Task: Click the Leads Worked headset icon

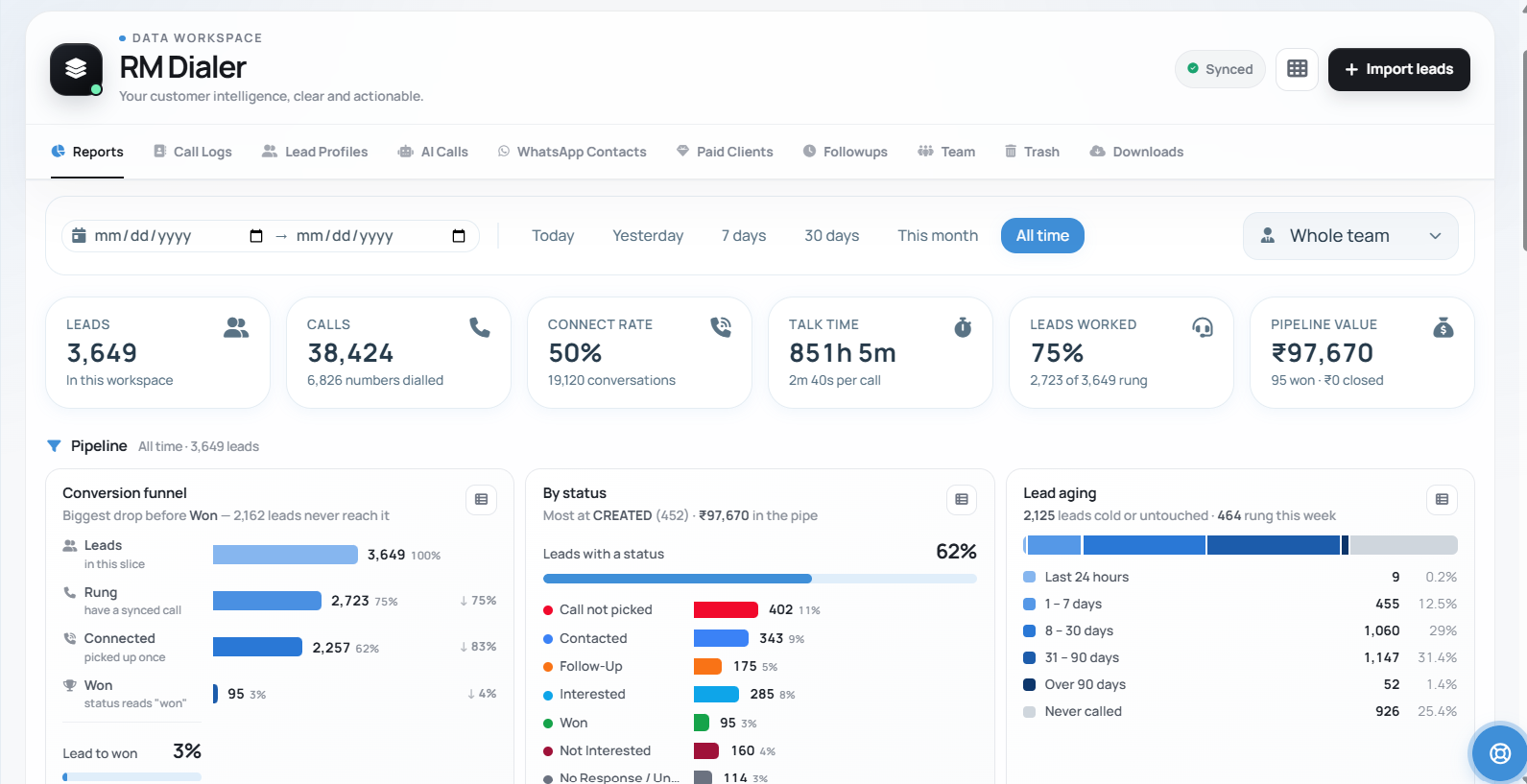Action: (x=1203, y=327)
